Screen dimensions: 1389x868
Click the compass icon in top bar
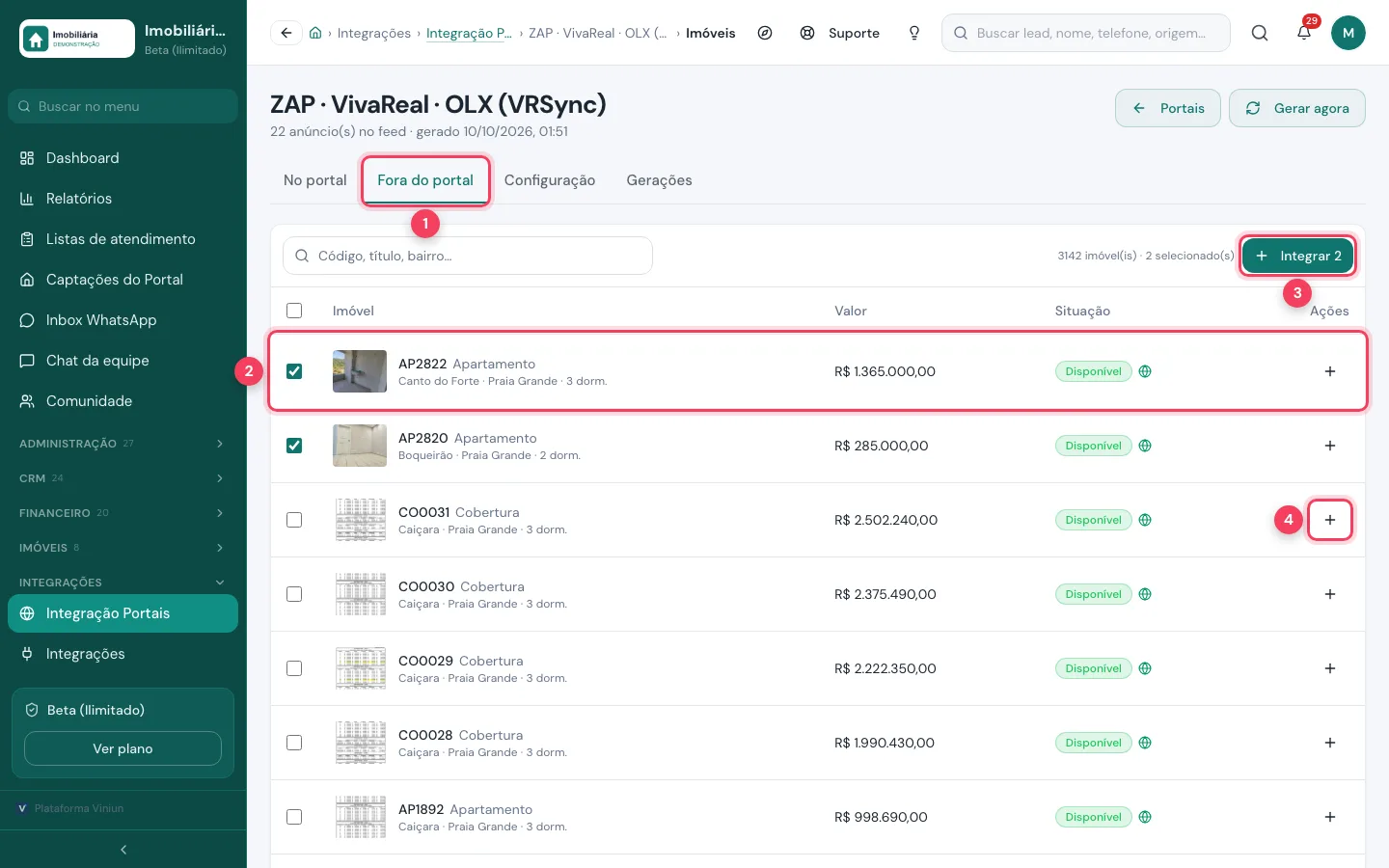click(x=765, y=33)
